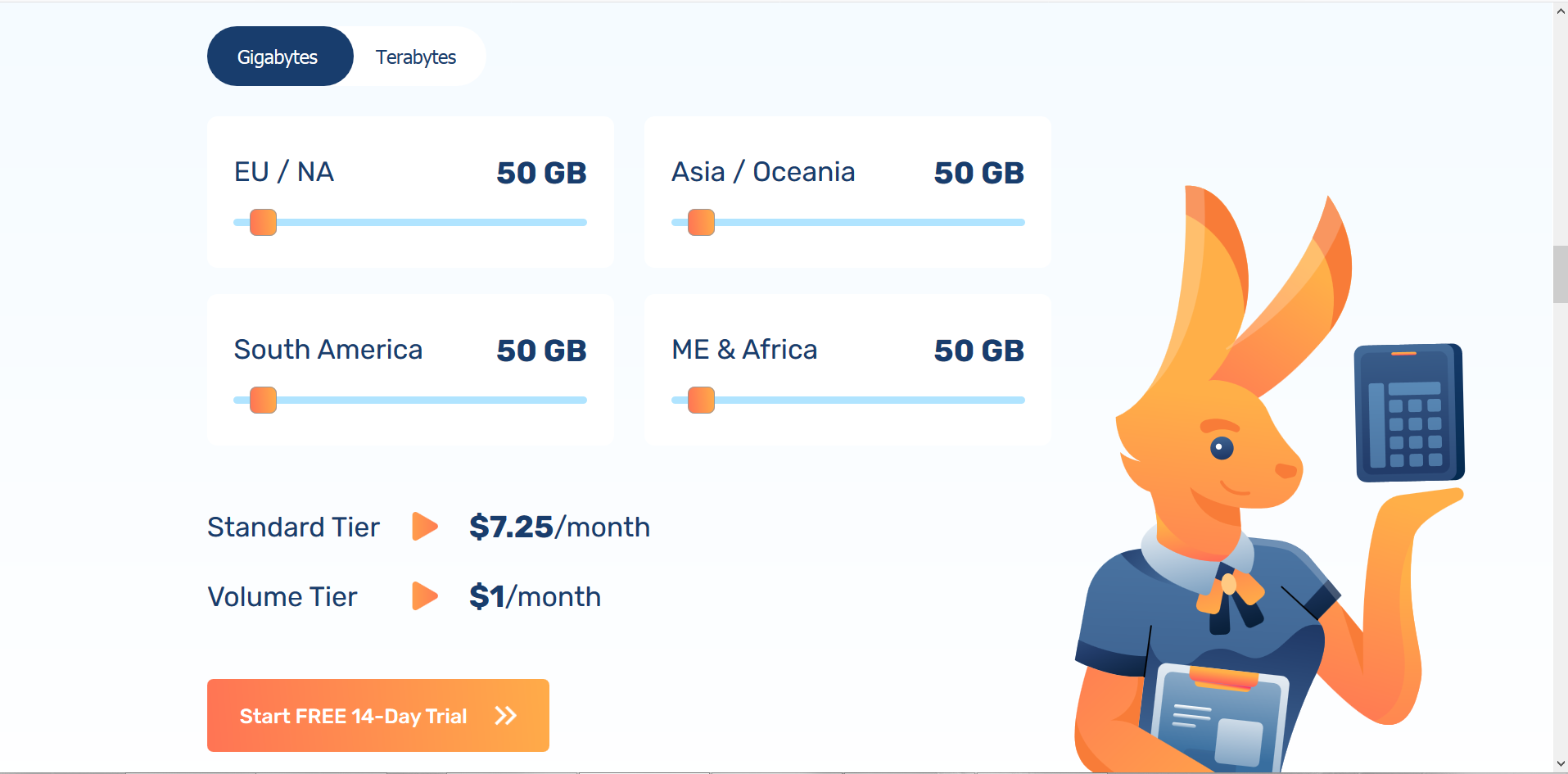Viewport: 1568px width, 774px height.
Task: Click the ME & Africa slider handle
Action: tap(701, 400)
